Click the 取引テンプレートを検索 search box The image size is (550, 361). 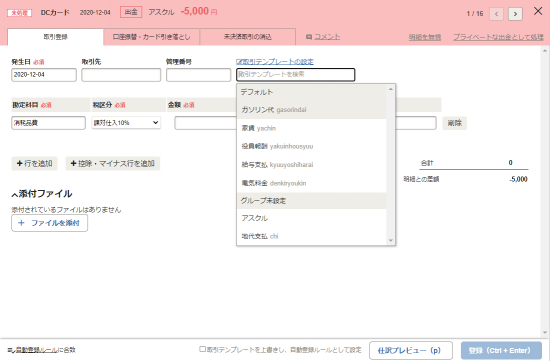pyautogui.click(x=296, y=75)
